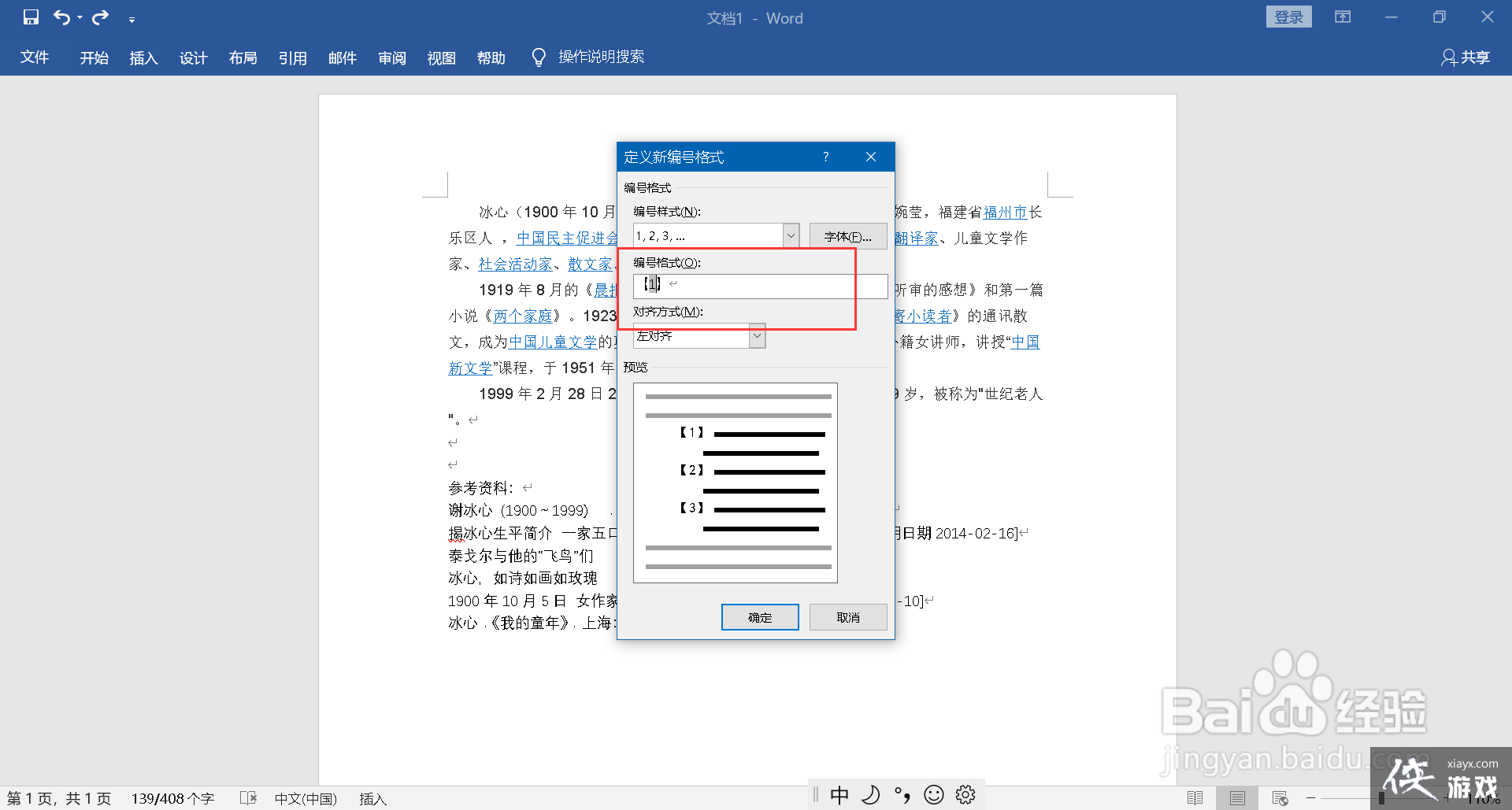Click the IME settings gear icon
This screenshot has height=810, width=1512.
click(x=965, y=795)
